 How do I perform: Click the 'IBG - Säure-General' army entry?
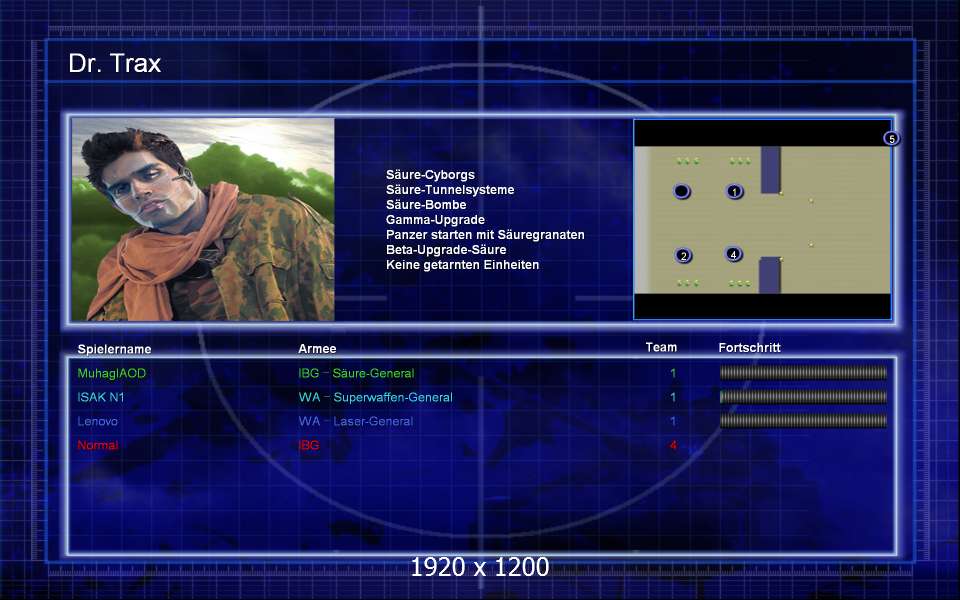356,373
